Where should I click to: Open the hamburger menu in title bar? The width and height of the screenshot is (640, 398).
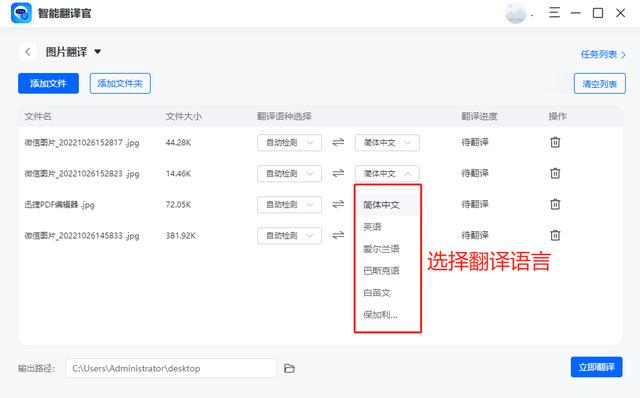click(x=554, y=13)
